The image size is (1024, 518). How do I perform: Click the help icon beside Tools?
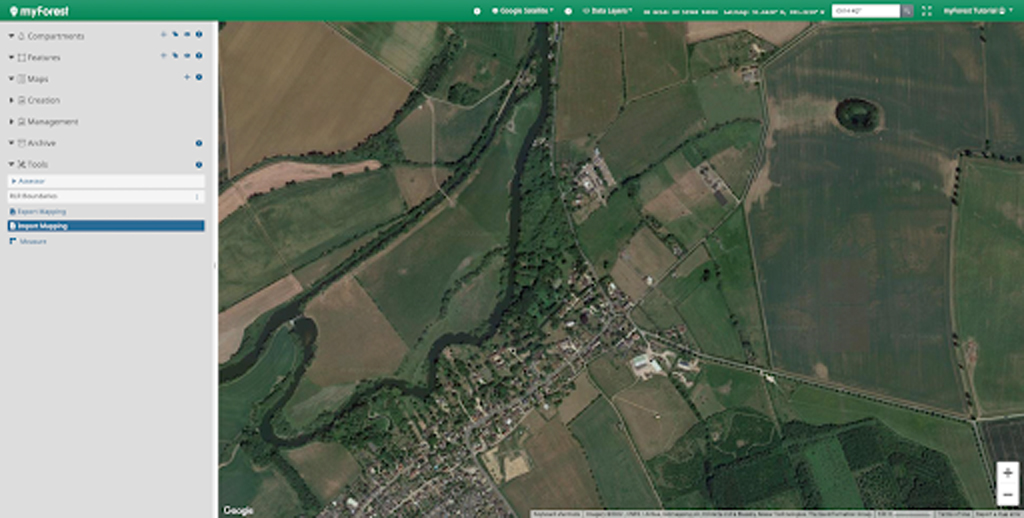[199, 164]
